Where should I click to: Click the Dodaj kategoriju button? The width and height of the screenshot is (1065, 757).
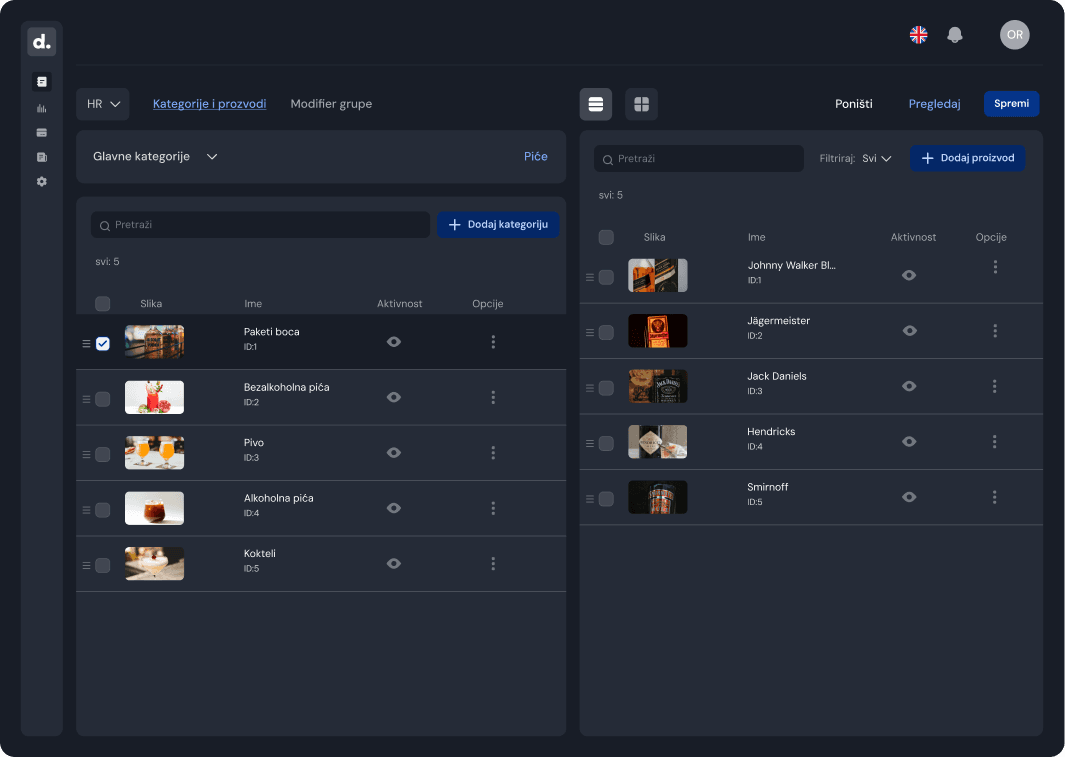(x=498, y=225)
